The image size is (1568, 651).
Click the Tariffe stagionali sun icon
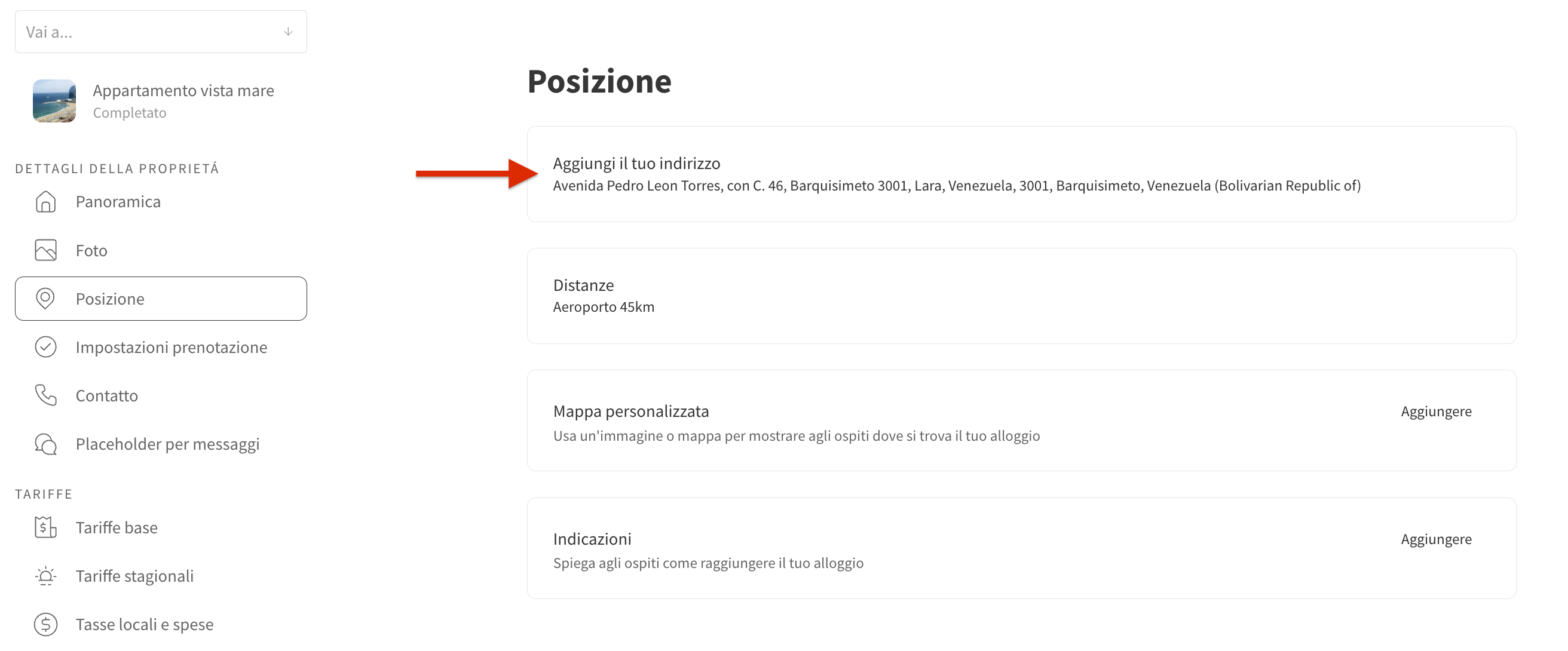[45, 576]
